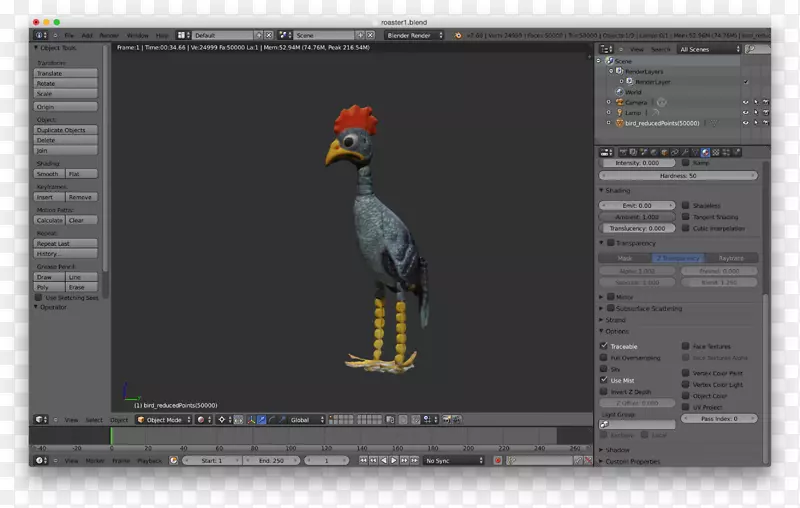The height and width of the screenshot is (508, 800).
Task: Click the Z Transparency button
Action: click(x=678, y=258)
